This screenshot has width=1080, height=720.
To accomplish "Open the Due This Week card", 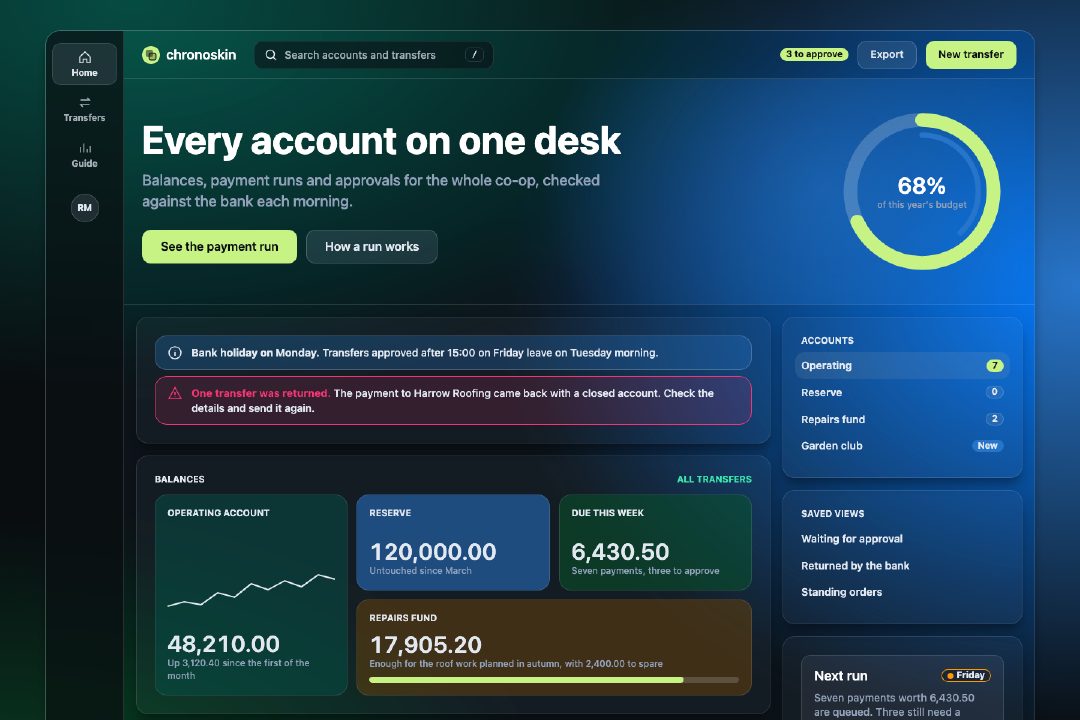I will [655, 542].
